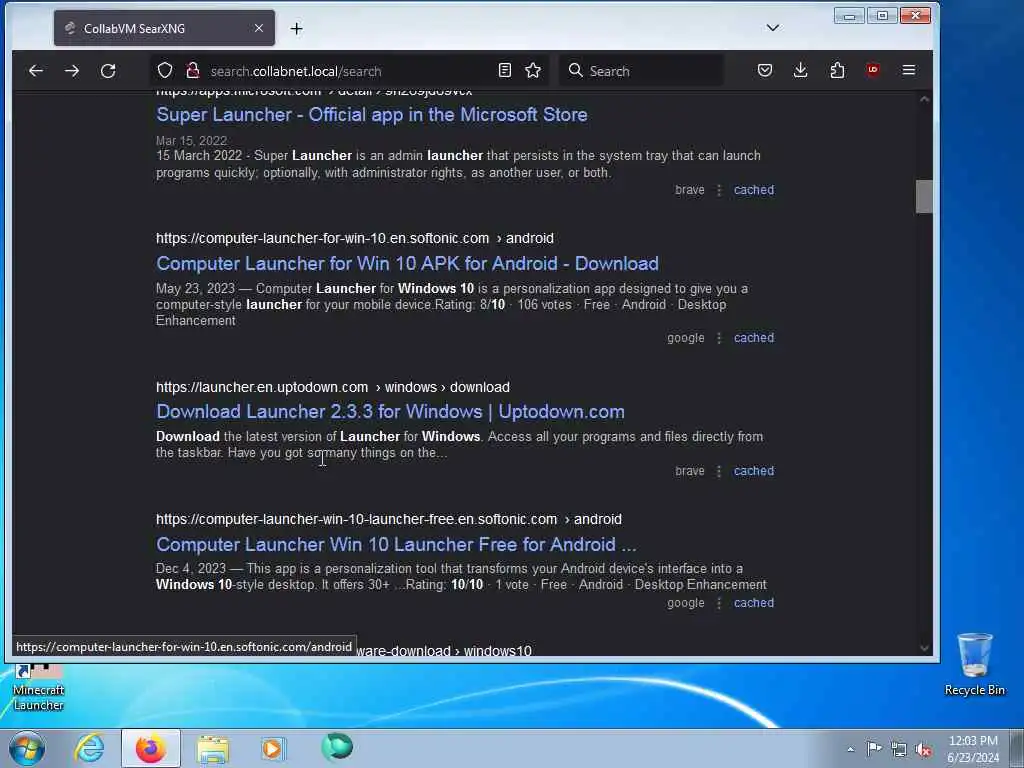Screen dimensions: 1024x768
Task: Open options dots beside Uptodown brave
Action: pyautogui.click(x=719, y=472)
